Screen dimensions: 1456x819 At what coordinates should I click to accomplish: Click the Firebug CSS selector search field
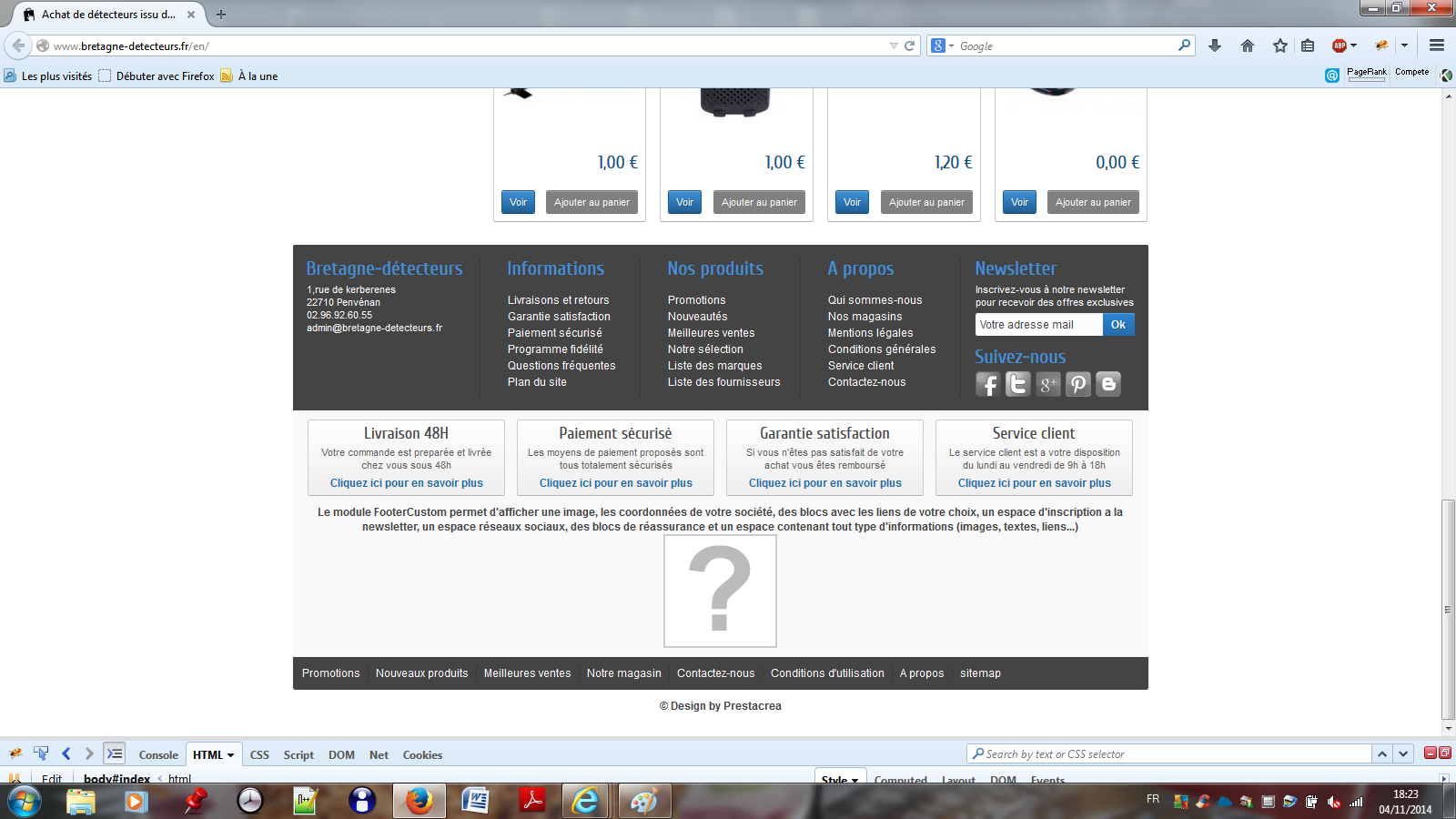[x=1169, y=753]
